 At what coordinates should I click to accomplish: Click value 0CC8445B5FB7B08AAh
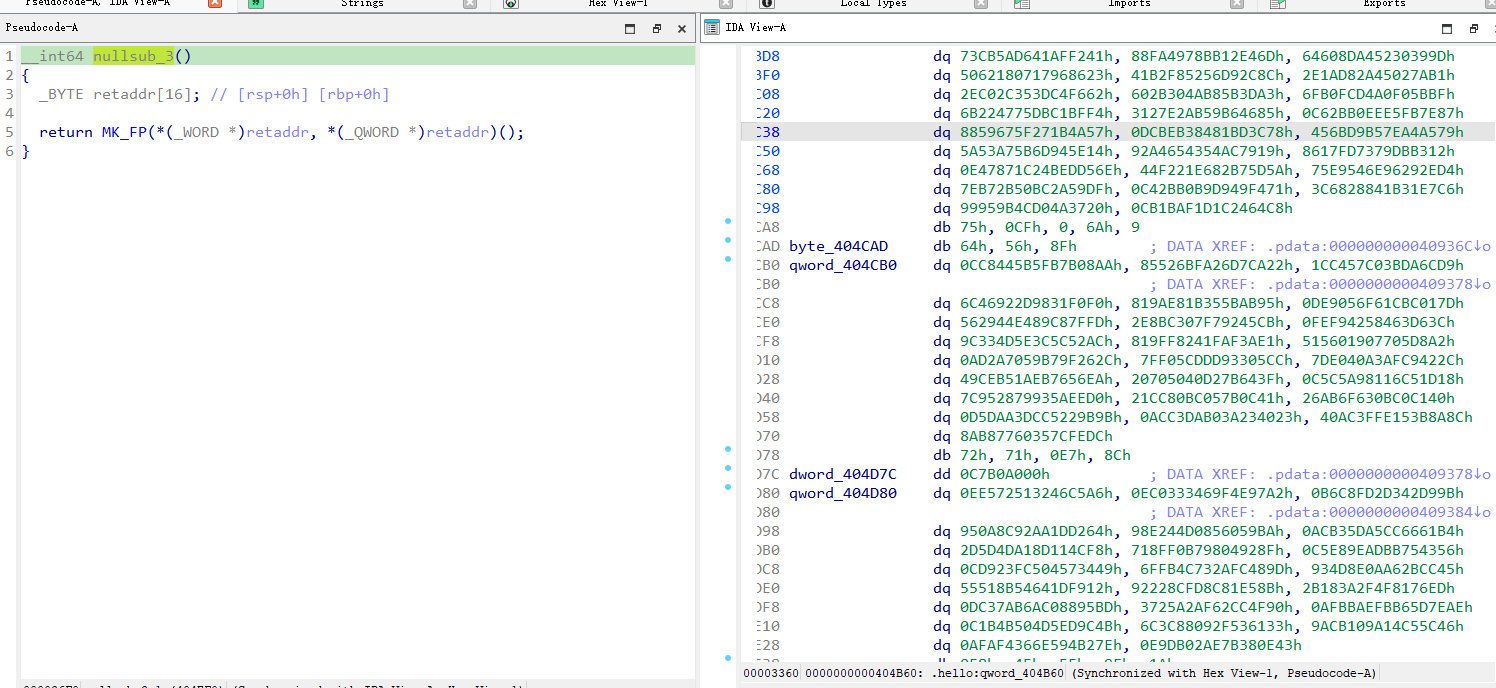point(1042,265)
